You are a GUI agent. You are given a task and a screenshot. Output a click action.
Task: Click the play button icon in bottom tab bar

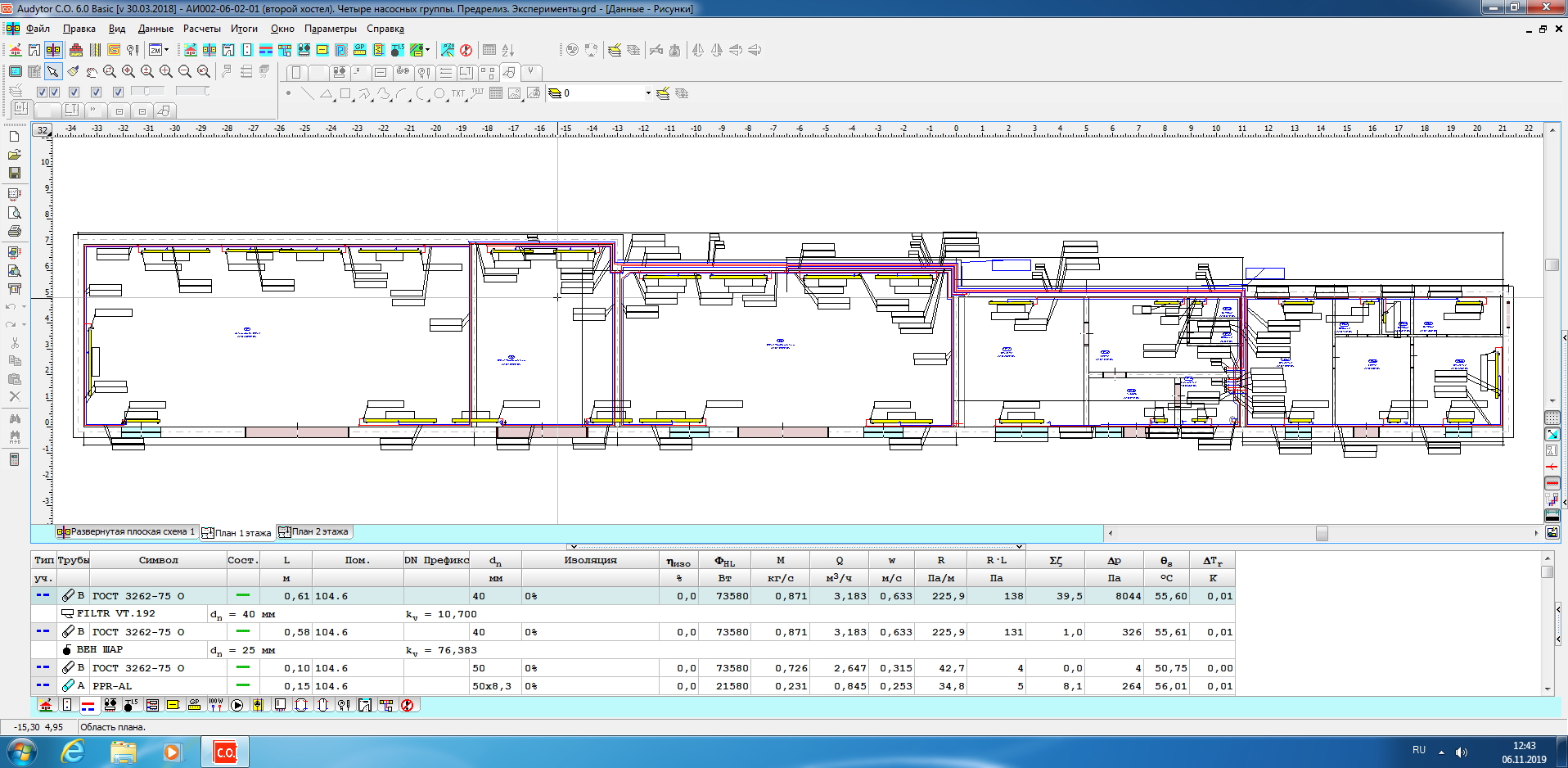[237, 705]
